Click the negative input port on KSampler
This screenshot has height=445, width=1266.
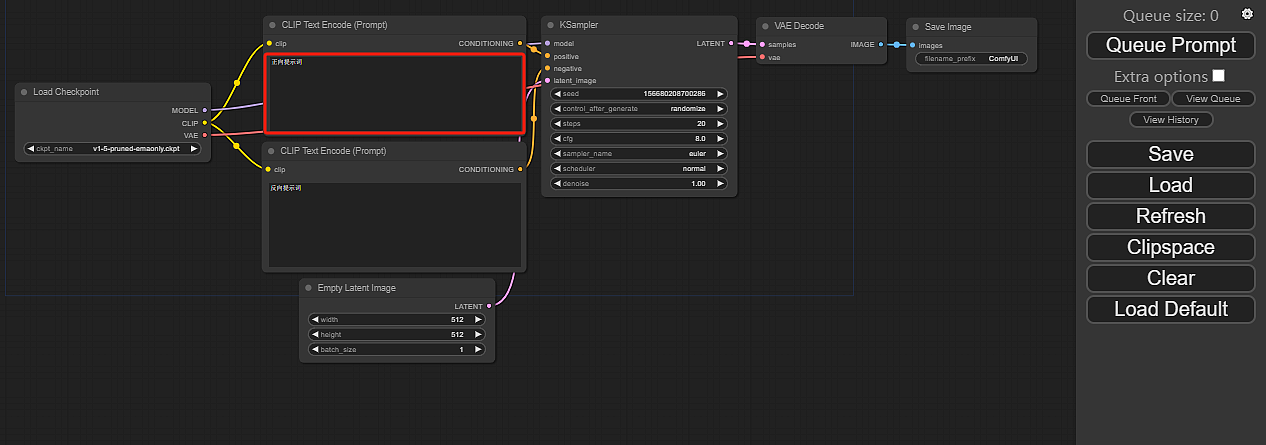[x=547, y=68]
